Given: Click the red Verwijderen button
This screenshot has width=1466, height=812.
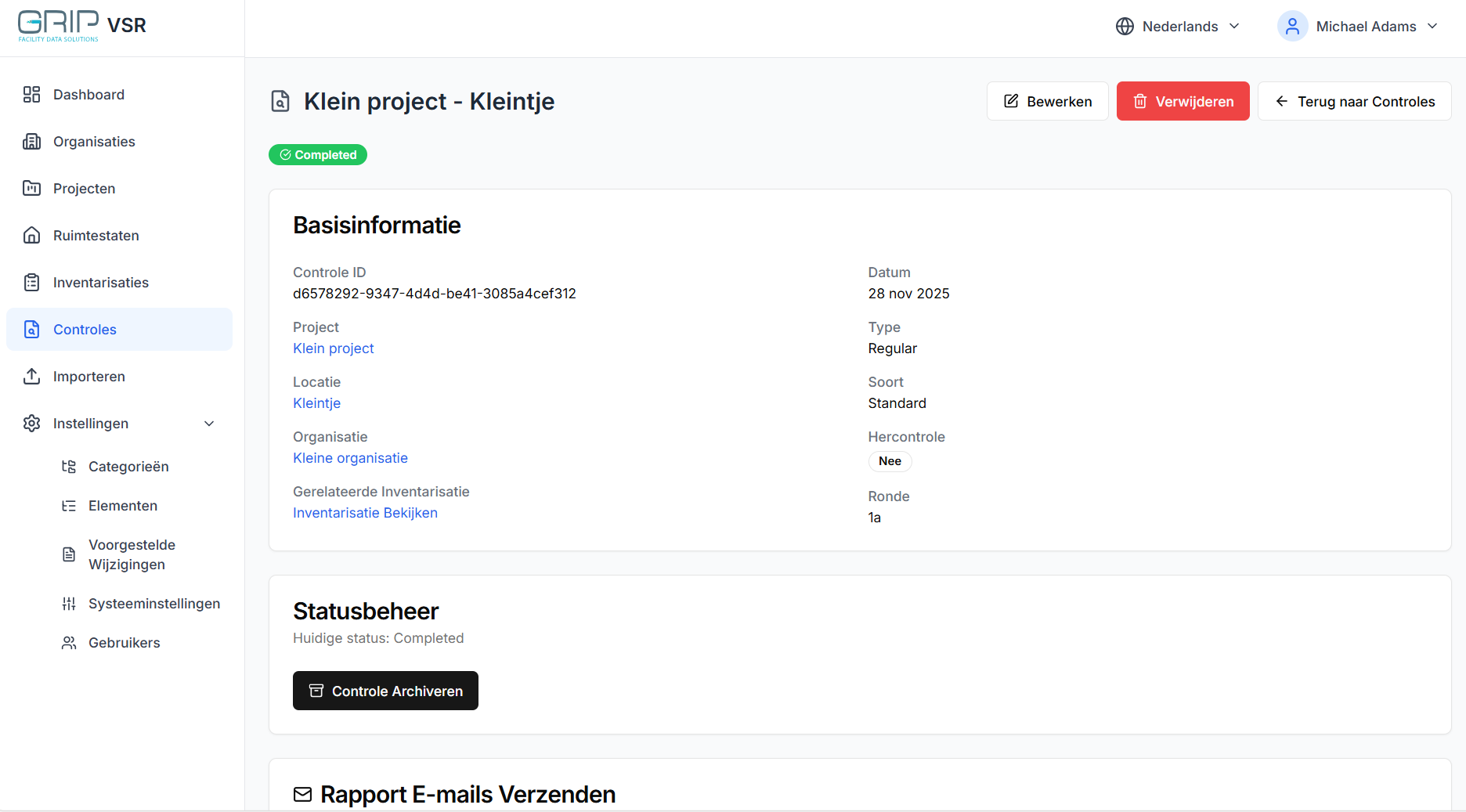Looking at the screenshot, I should coord(1183,101).
